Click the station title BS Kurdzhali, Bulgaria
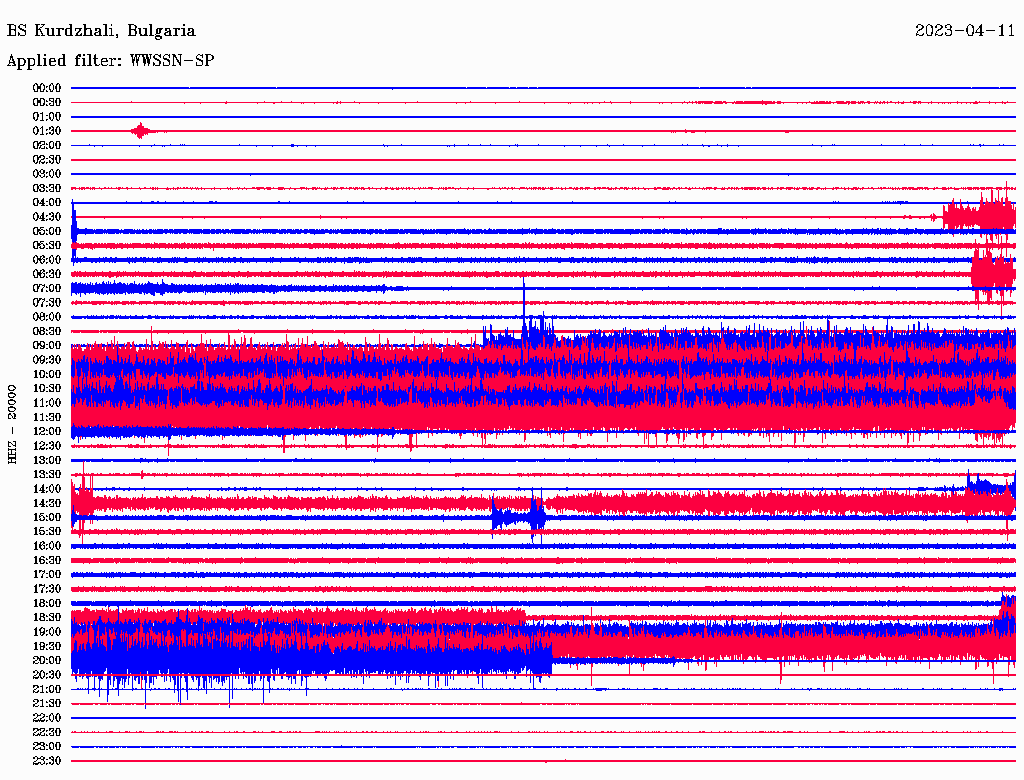The width and height of the screenshot is (1024, 780). coord(101,31)
